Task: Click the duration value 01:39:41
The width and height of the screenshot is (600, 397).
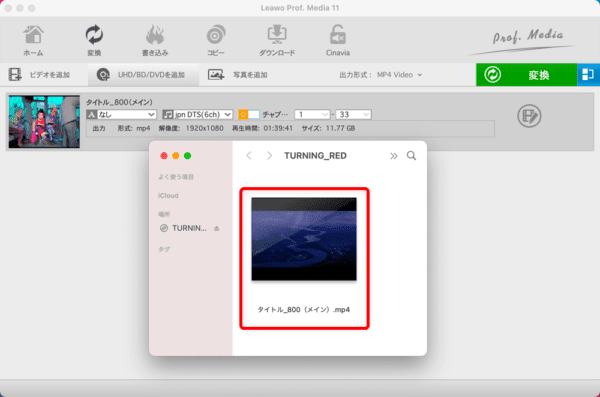Action: click(x=278, y=128)
